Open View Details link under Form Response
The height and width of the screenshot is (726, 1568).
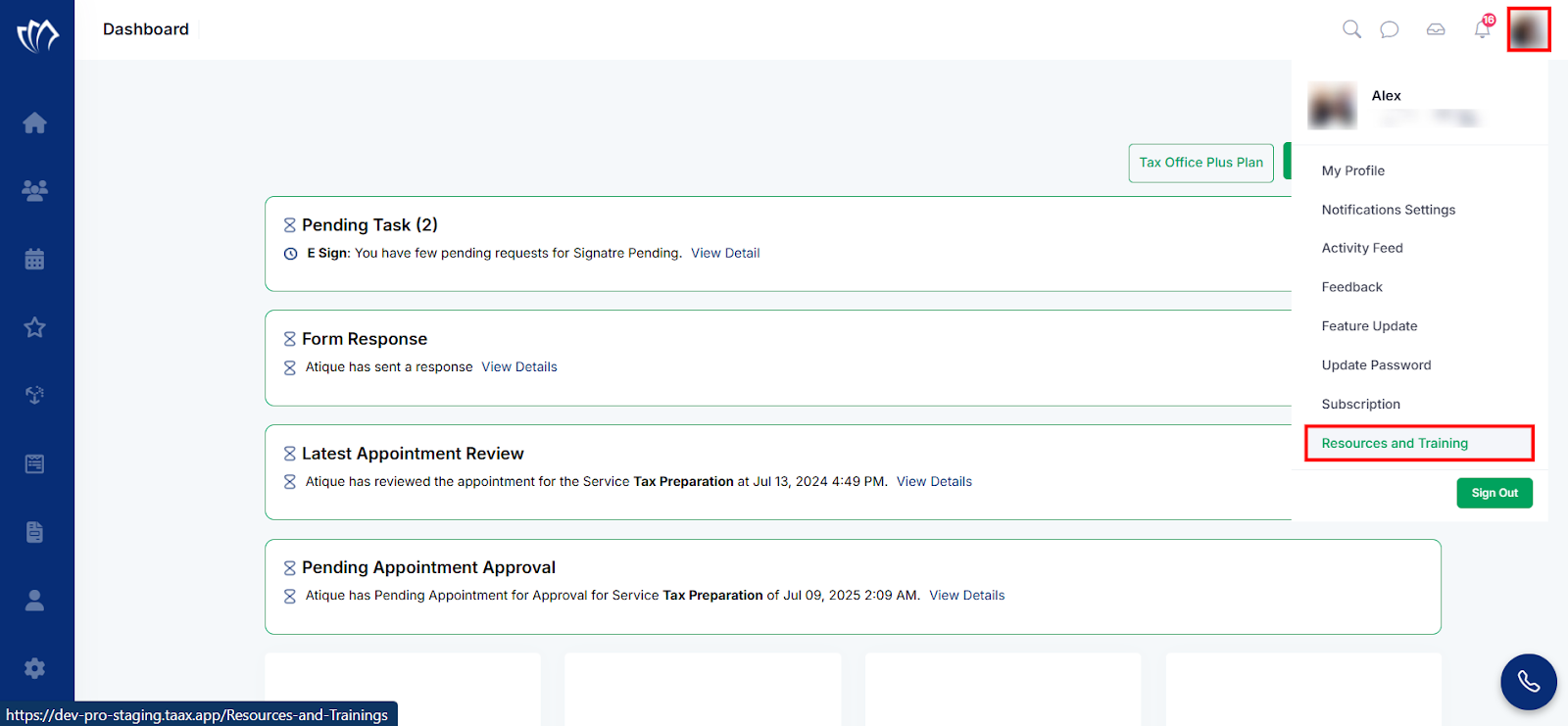[519, 367]
